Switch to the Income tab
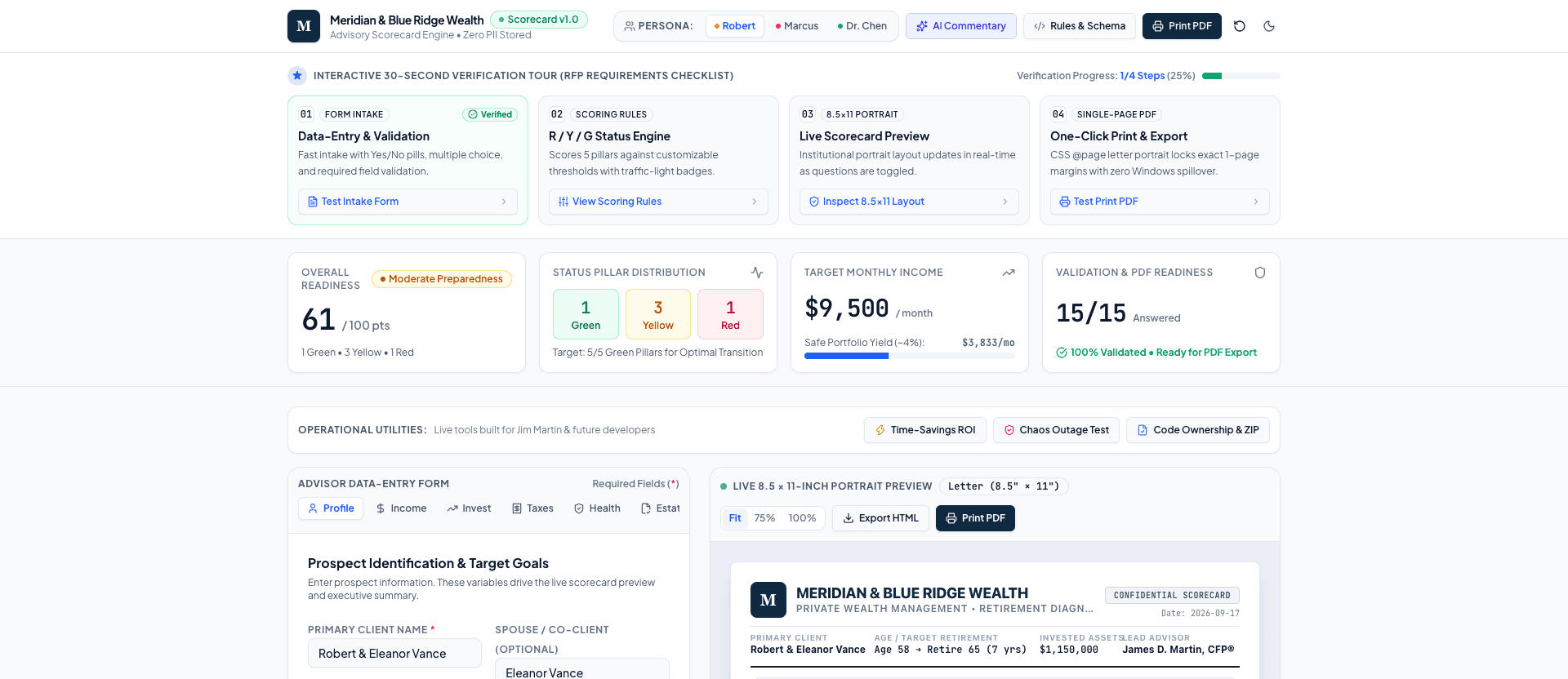 point(401,508)
